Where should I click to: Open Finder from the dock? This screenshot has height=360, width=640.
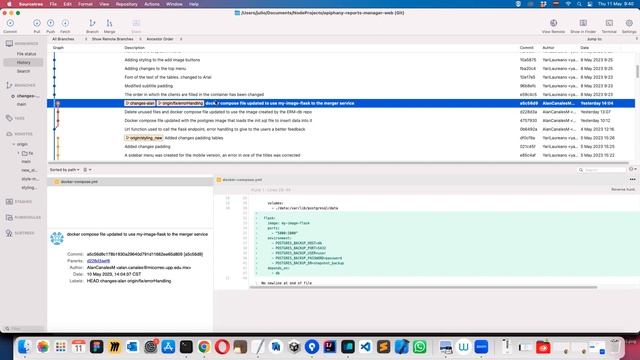[x=24, y=347]
